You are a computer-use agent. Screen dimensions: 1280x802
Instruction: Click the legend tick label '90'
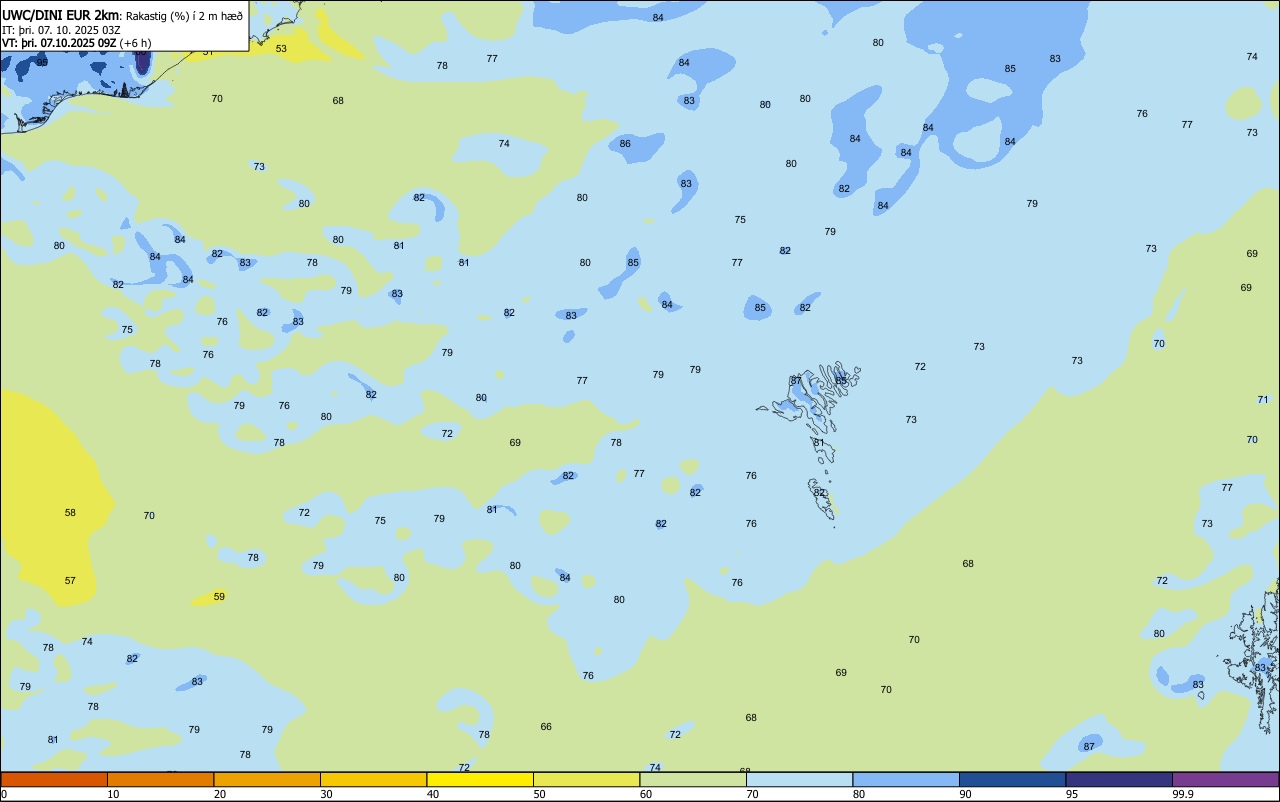966,794
